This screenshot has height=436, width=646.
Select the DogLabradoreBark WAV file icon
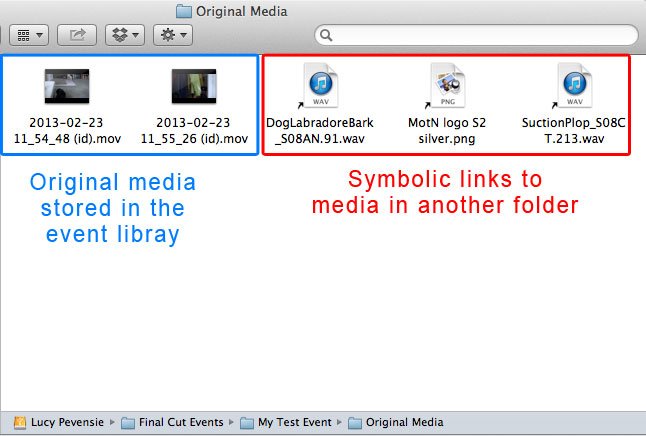pyautogui.click(x=320, y=85)
